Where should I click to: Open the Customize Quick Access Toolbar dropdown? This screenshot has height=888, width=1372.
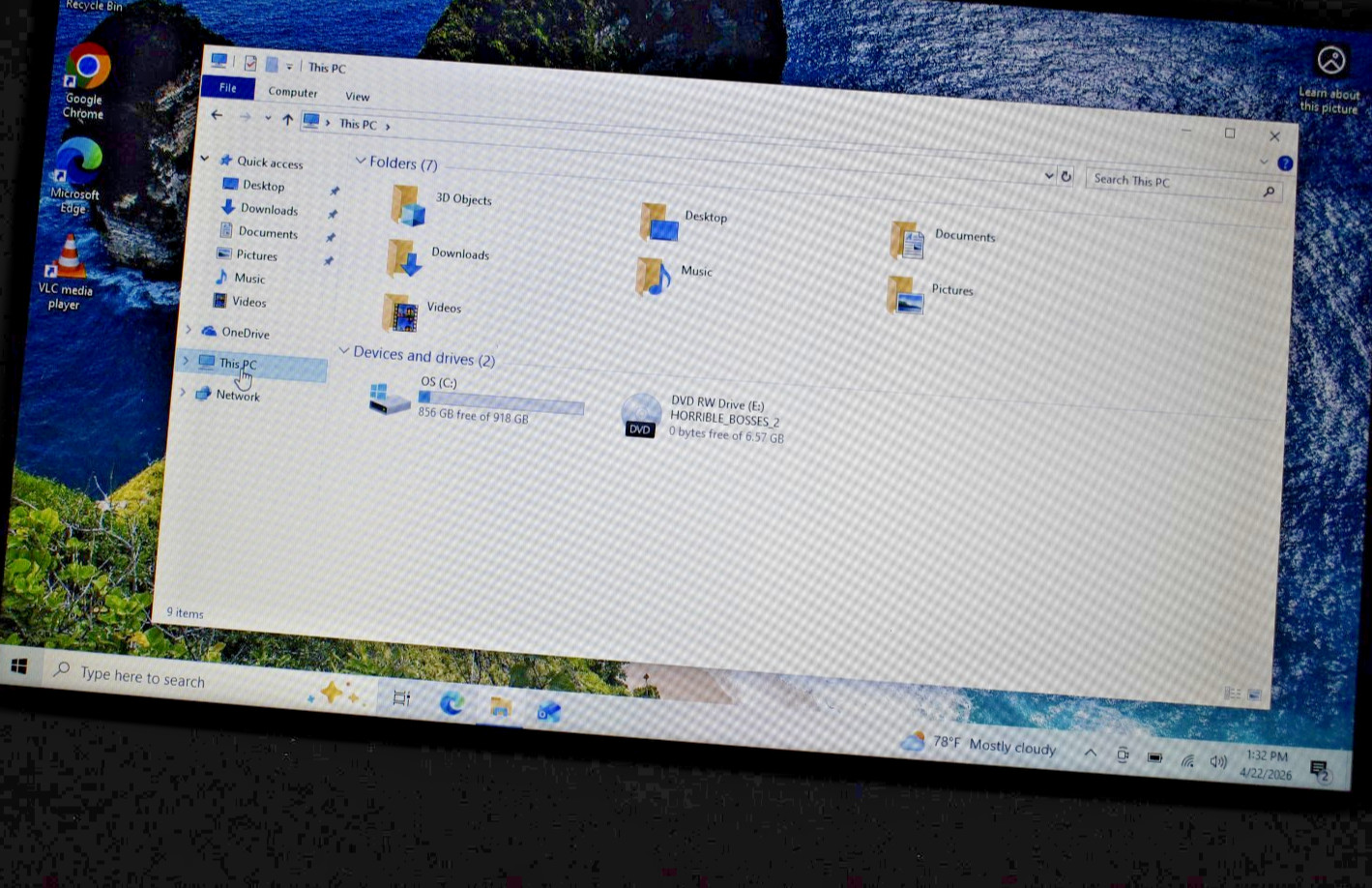coord(289,67)
